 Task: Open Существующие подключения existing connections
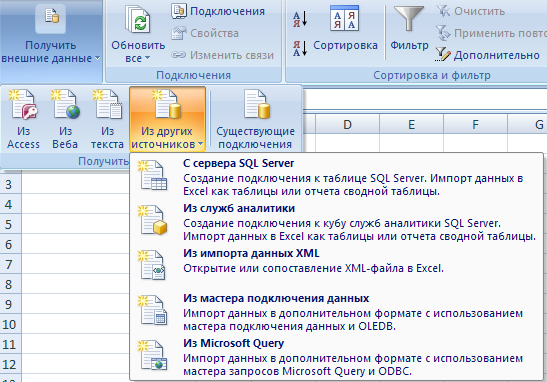coord(255,119)
